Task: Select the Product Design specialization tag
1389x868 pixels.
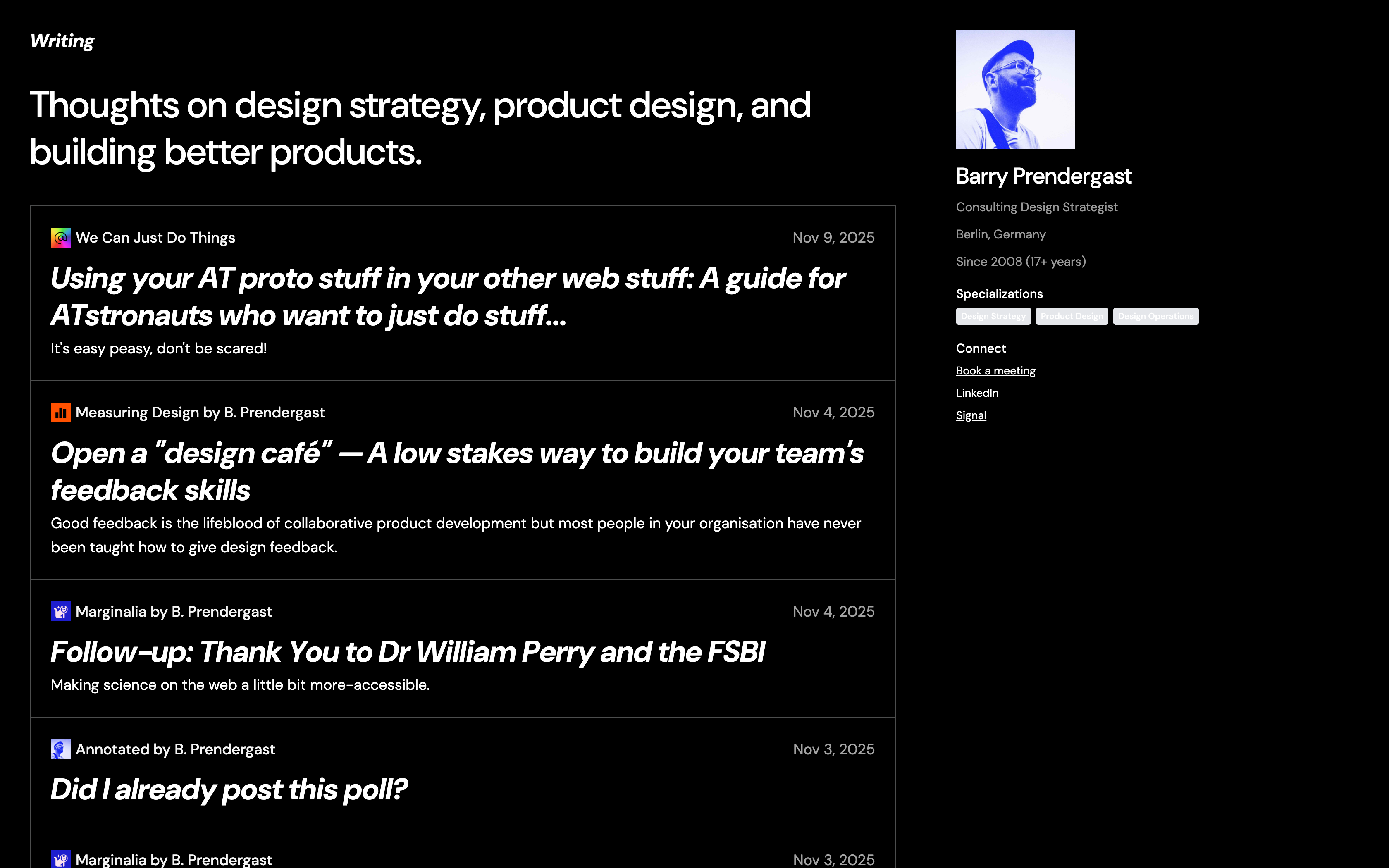Action: point(1072,316)
